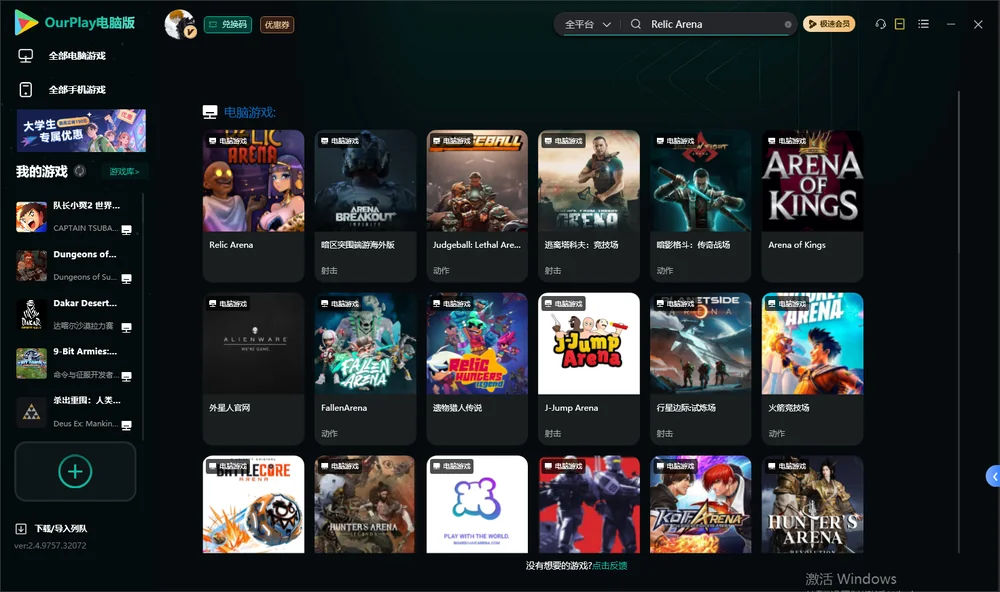
Task: Open the J-Jump Arena card
Action: pos(589,369)
